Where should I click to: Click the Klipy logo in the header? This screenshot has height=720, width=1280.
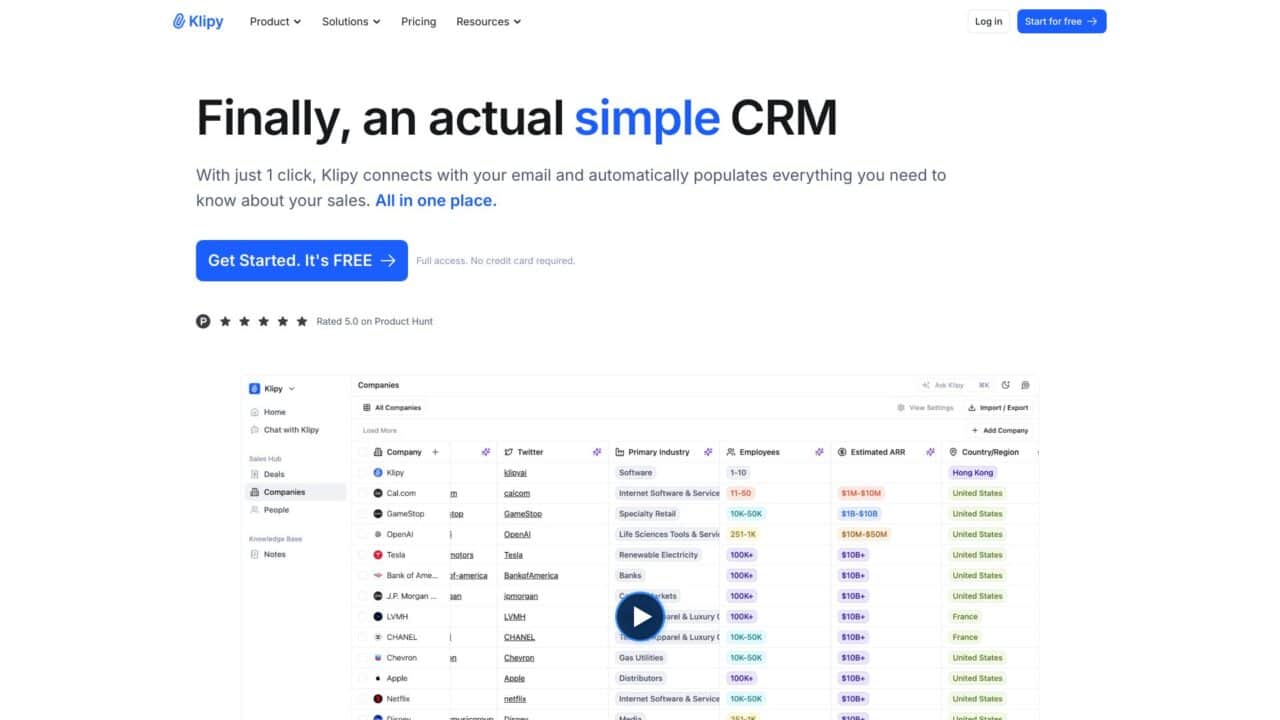pos(198,21)
